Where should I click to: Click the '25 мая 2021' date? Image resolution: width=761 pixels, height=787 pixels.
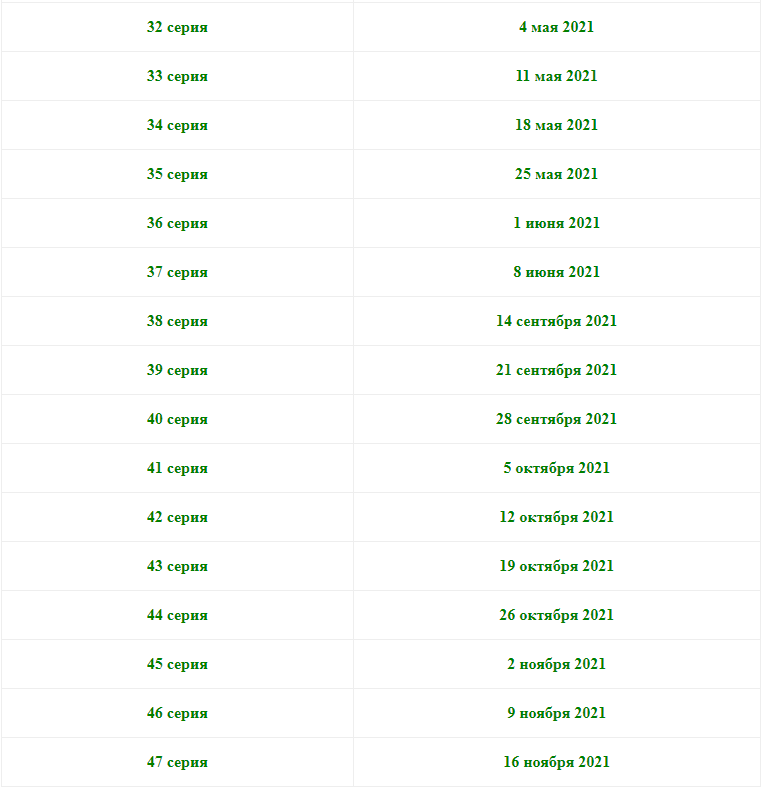pyautogui.click(x=556, y=174)
